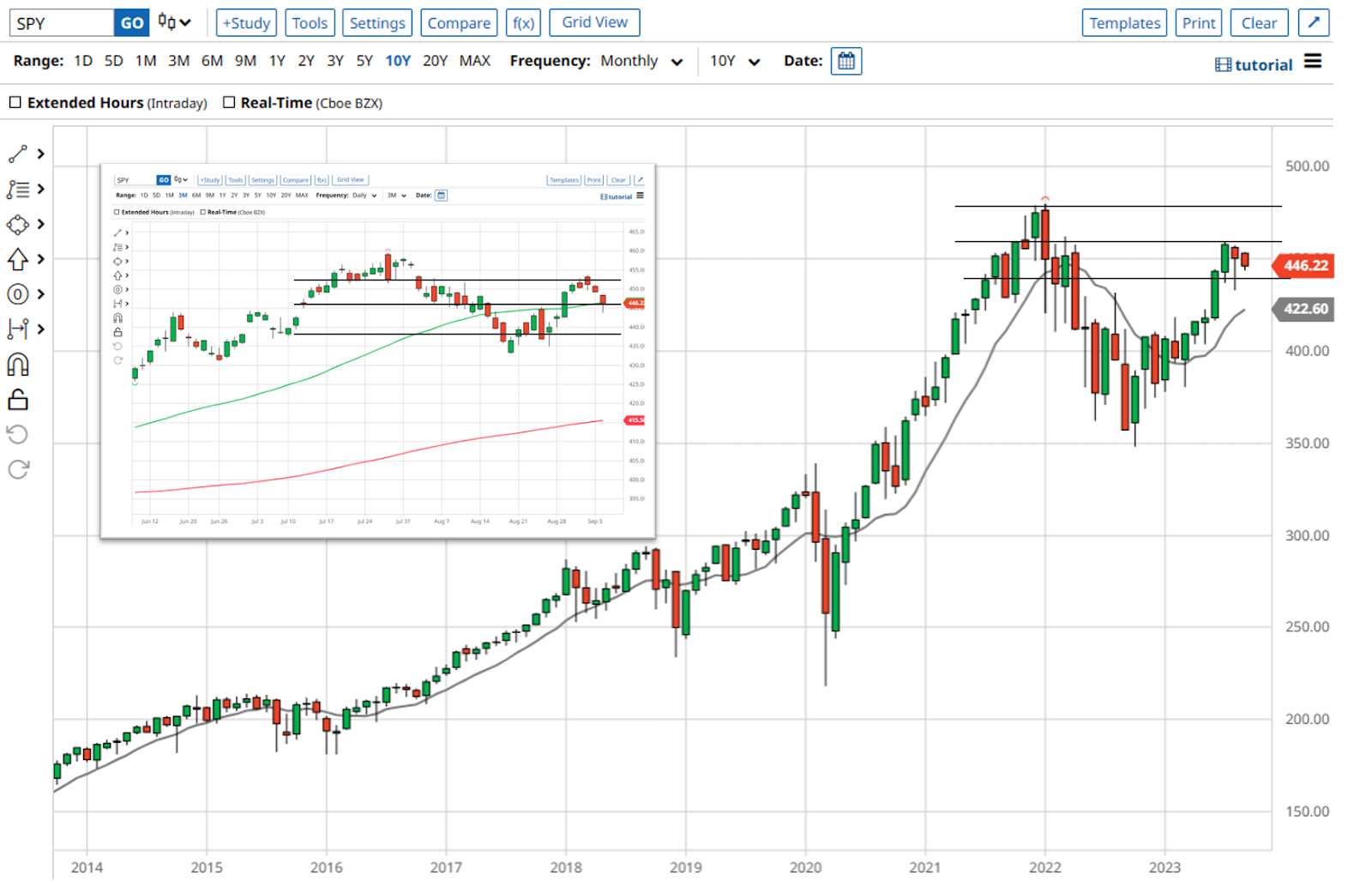Viewport: 1372px width, 881px height.
Task: Click the fullscreen expand icon top right
Action: click(x=1314, y=22)
